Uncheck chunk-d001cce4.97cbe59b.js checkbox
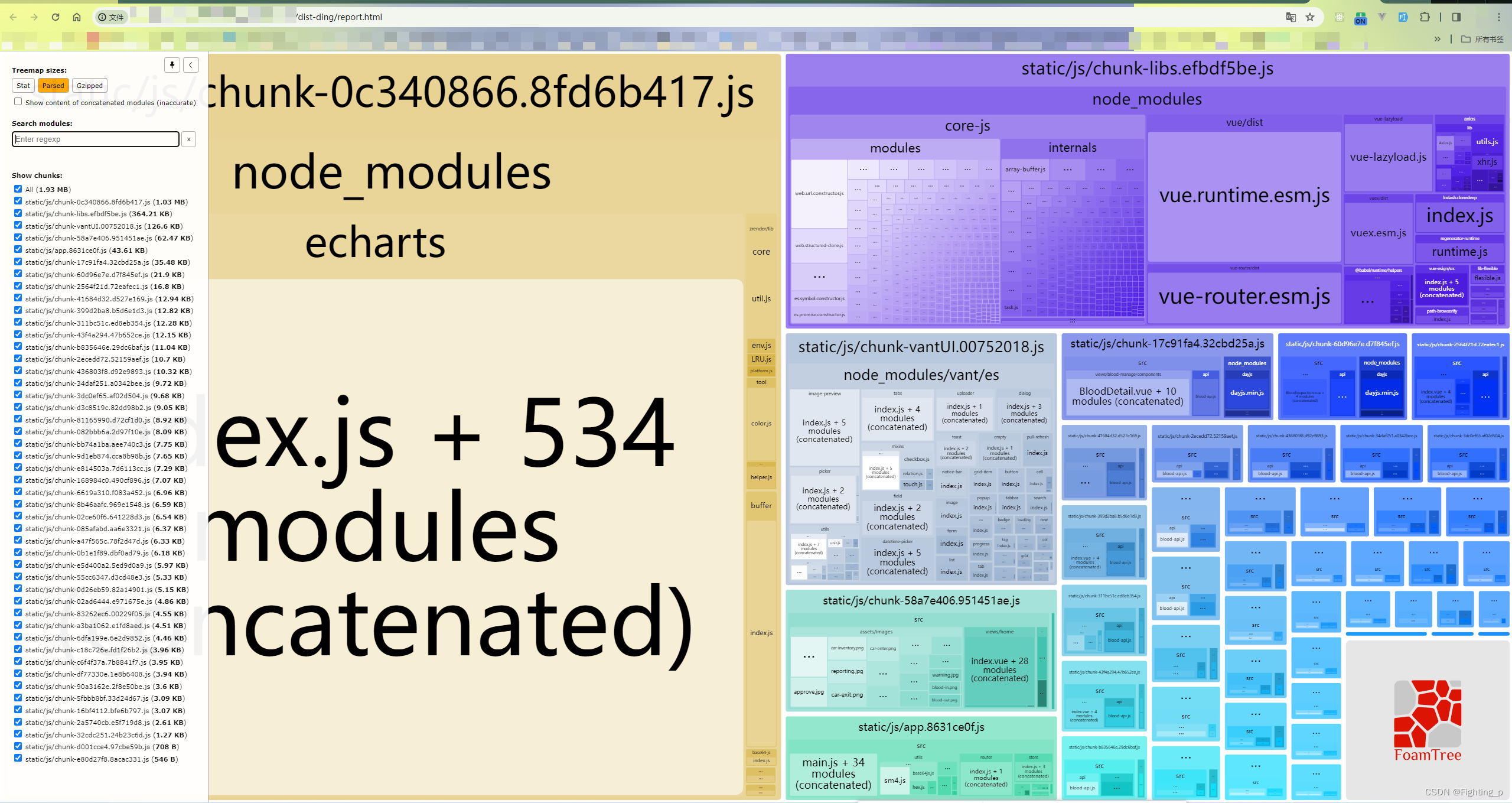Screen dimensions: 1512x803 pos(18,746)
